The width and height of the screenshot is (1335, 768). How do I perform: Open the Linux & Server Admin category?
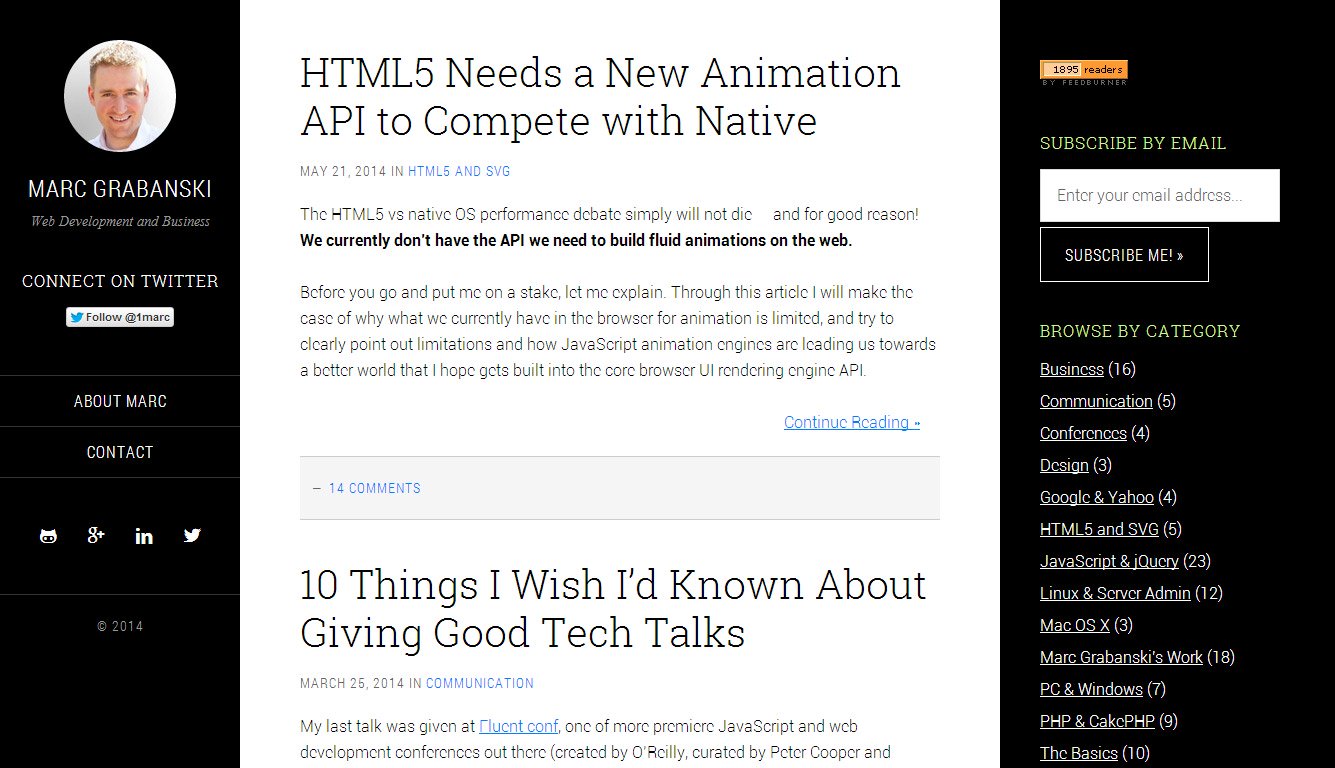coord(1115,593)
